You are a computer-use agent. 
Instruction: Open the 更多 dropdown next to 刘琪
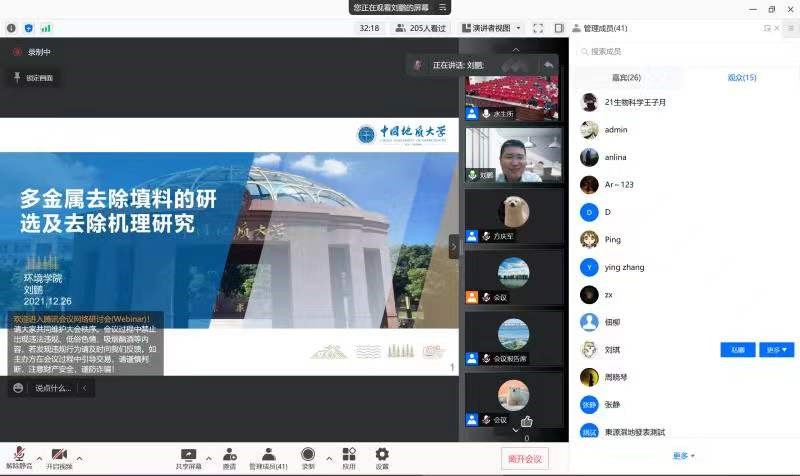pos(774,350)
